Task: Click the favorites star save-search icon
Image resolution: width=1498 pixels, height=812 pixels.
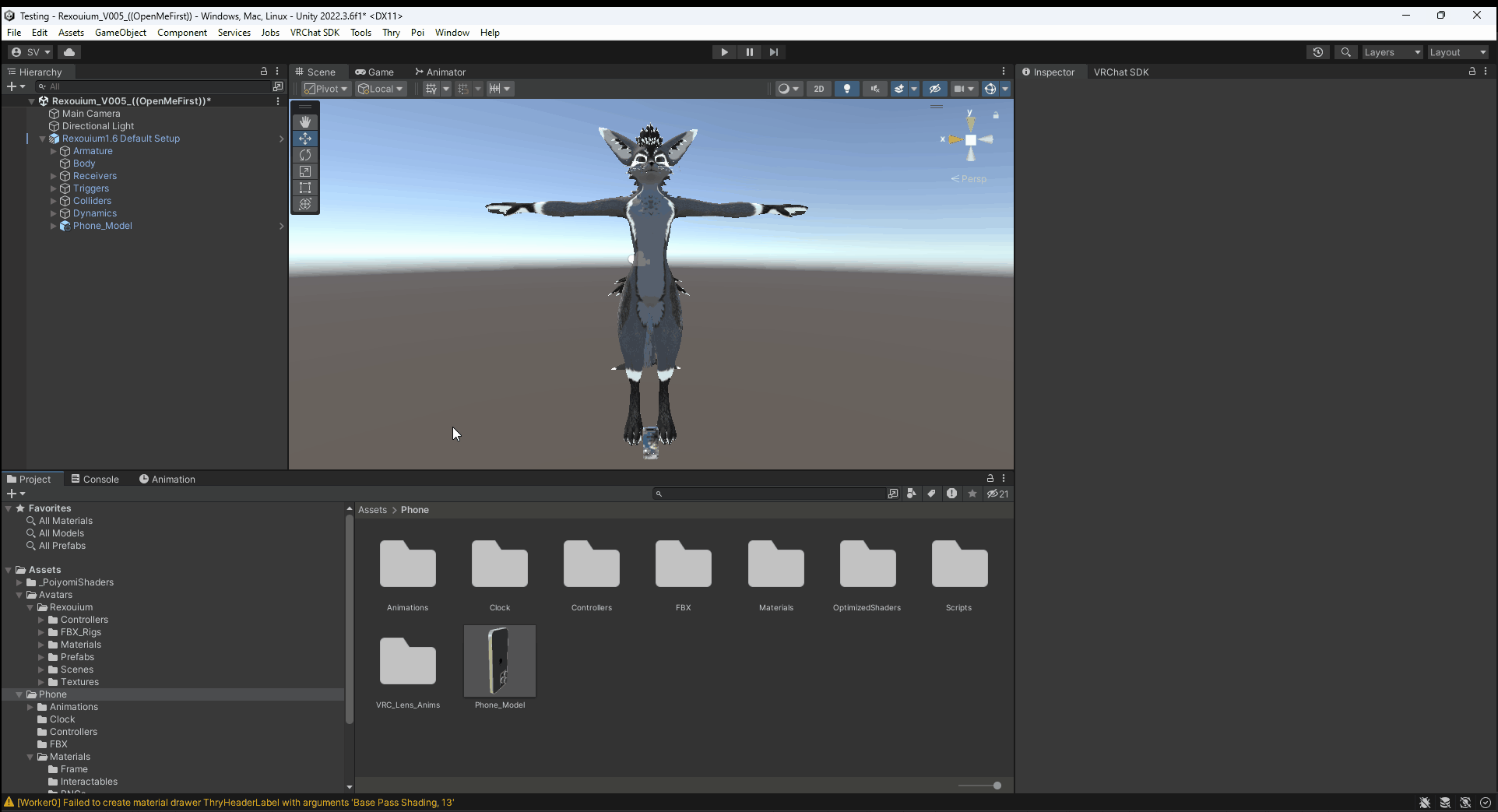Action: 972,494
